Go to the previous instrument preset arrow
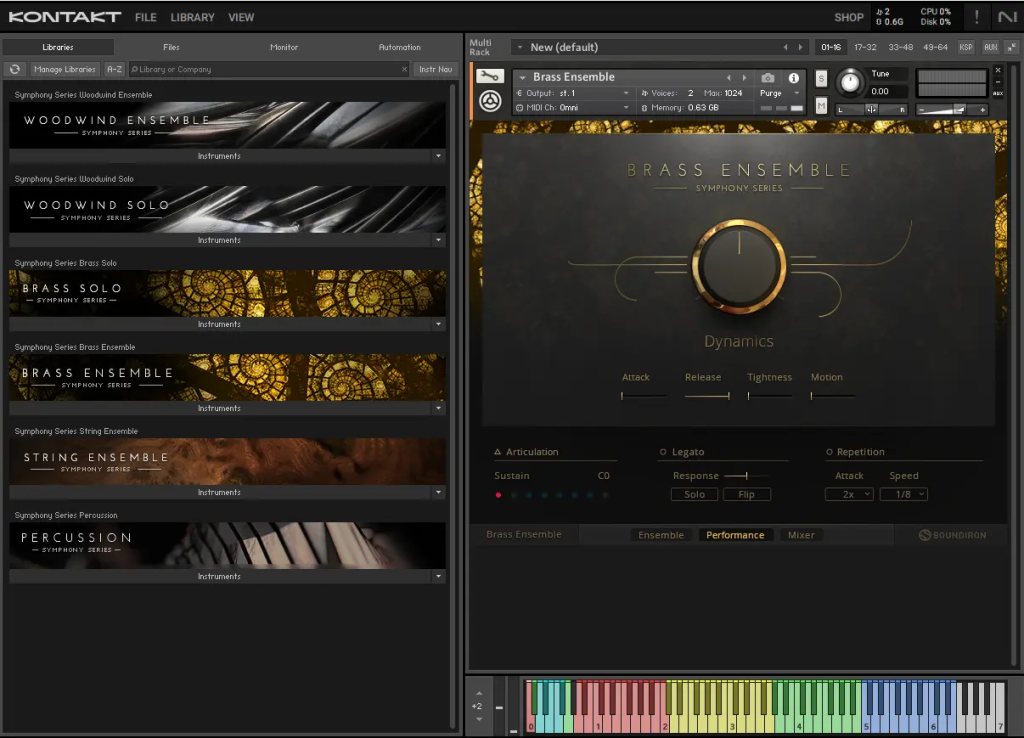This screenshot has height=738, width=1024. (x=729, y=78)
